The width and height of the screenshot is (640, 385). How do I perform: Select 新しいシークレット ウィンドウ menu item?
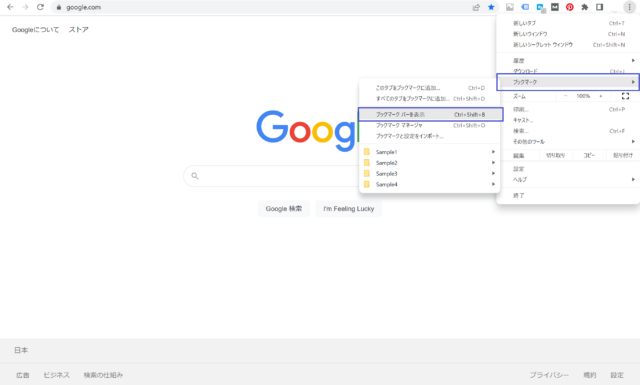pos(568,45)
